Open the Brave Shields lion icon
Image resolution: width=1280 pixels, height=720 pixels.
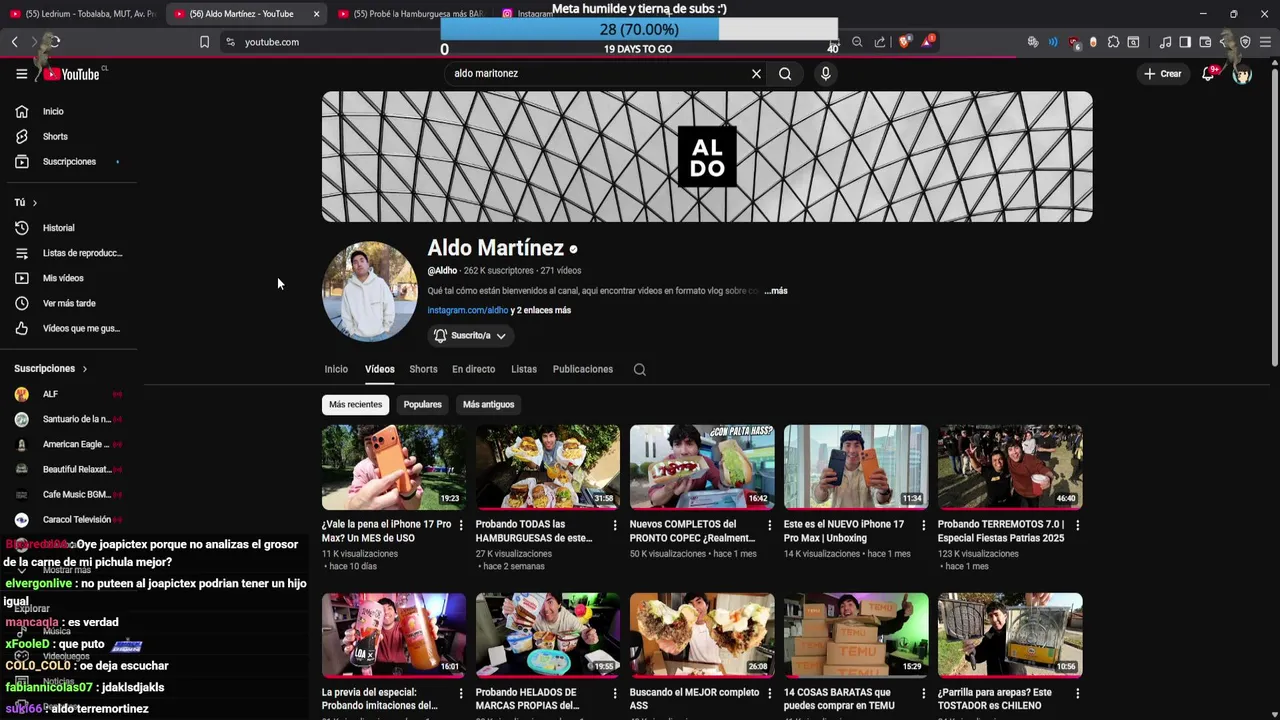(905, 42)
